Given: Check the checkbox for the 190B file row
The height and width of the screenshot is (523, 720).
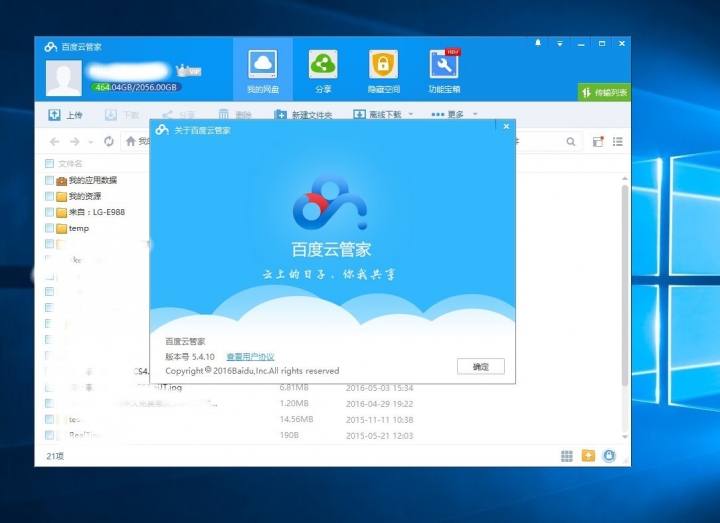Looking at the screenshot, I should 50,435.
